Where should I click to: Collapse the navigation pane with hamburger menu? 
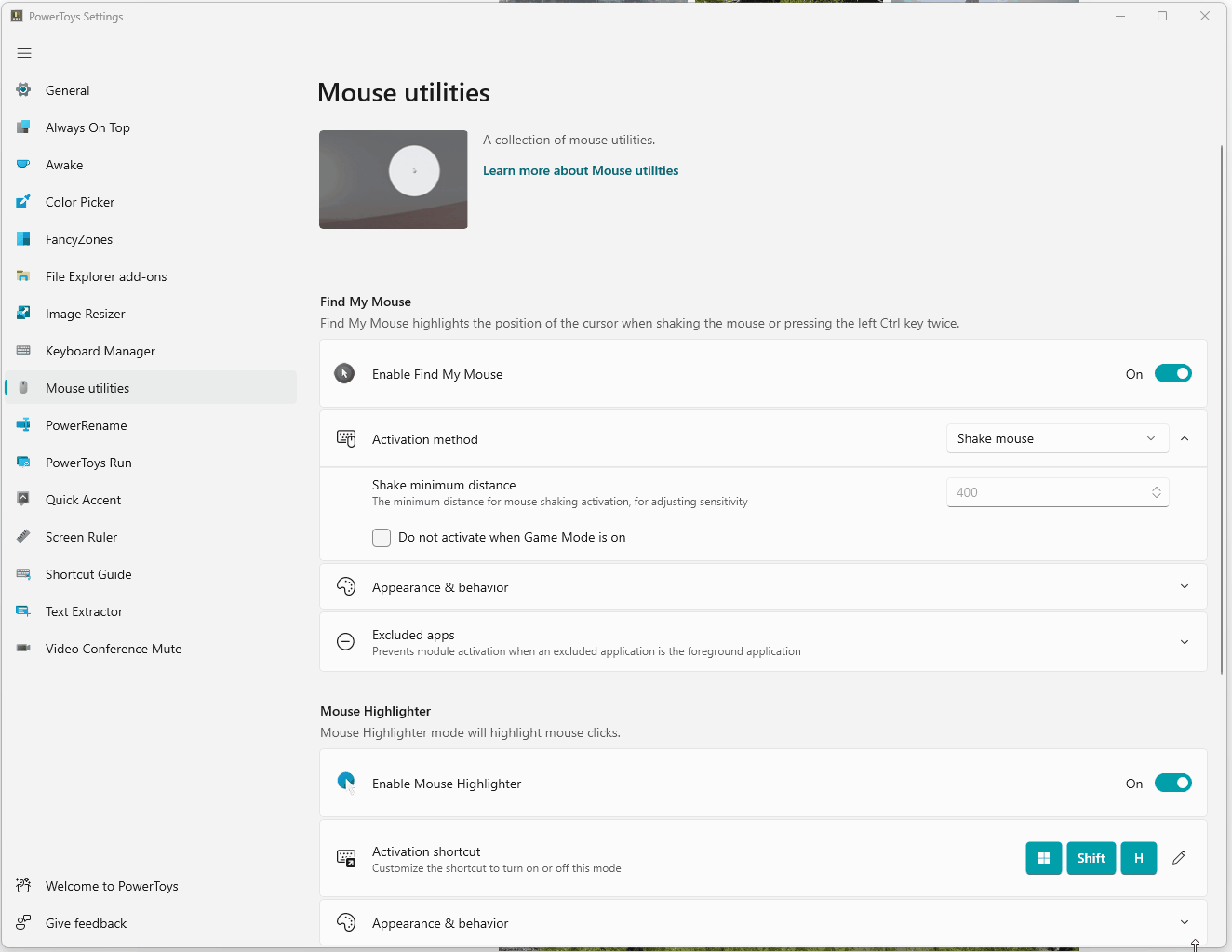tap(24, 53)
